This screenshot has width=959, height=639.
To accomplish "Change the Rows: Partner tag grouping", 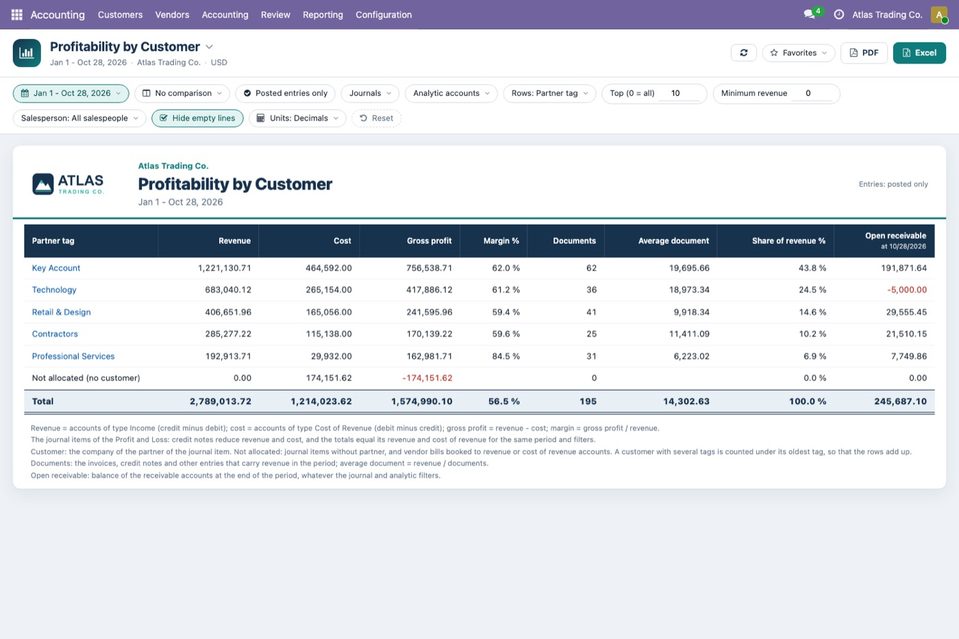I will [x=549, y=93].
